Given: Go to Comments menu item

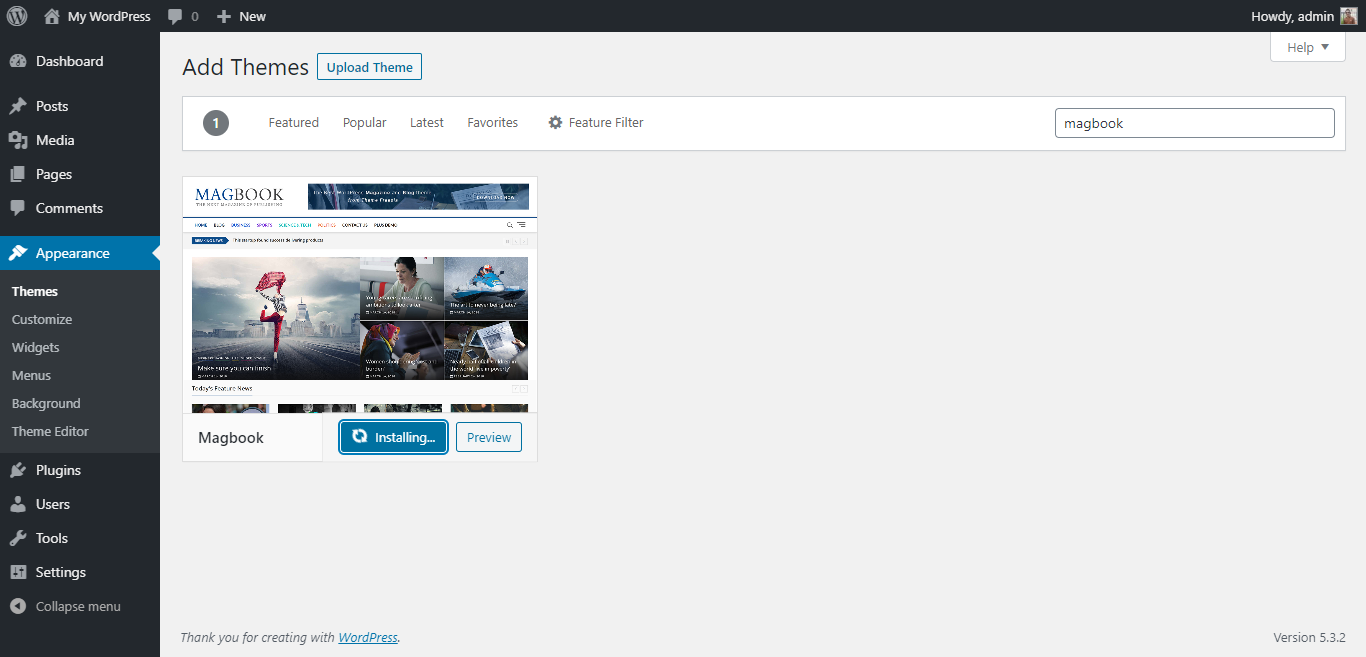Looking at the screenshot, I should coord(80,208).
